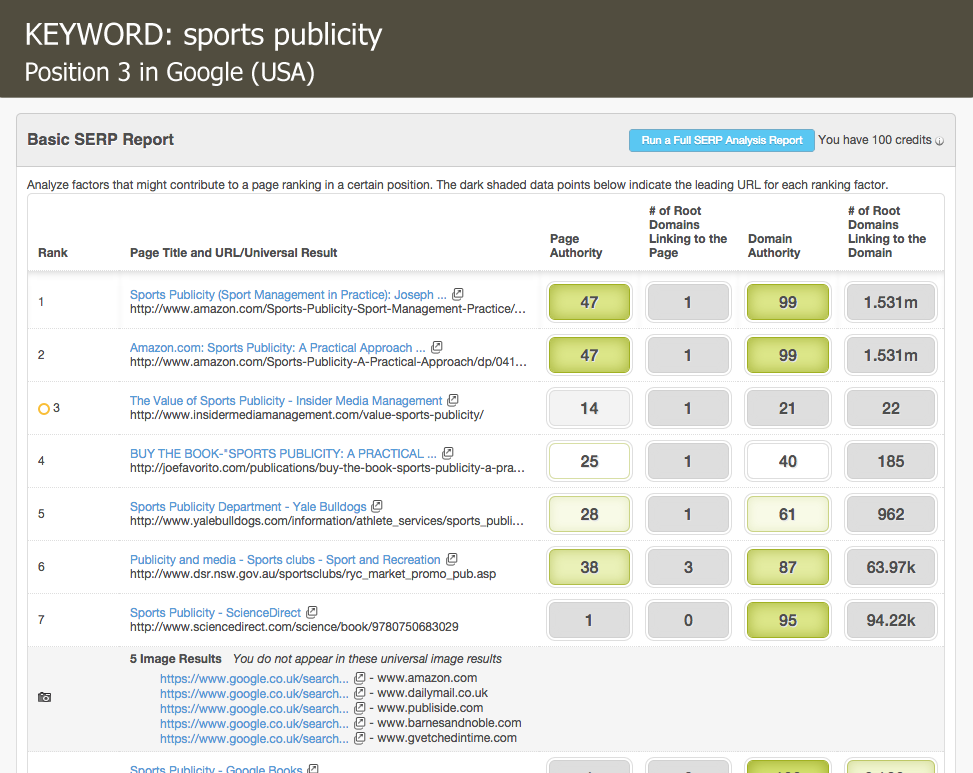Click the Rank column header
The width and height of the screenshot is (973, 773).
53,252
